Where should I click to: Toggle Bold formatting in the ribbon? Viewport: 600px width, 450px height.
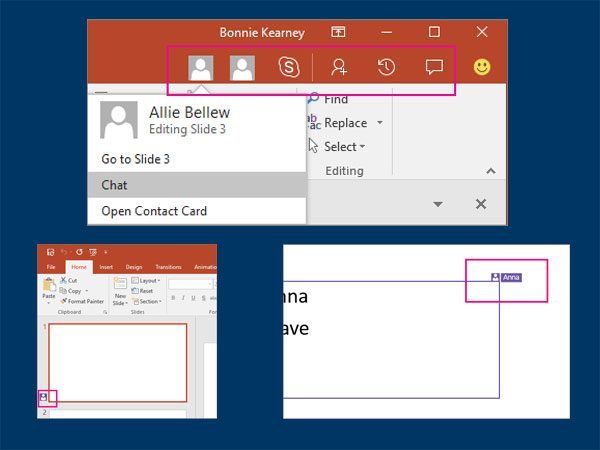[x=174, y=298]
